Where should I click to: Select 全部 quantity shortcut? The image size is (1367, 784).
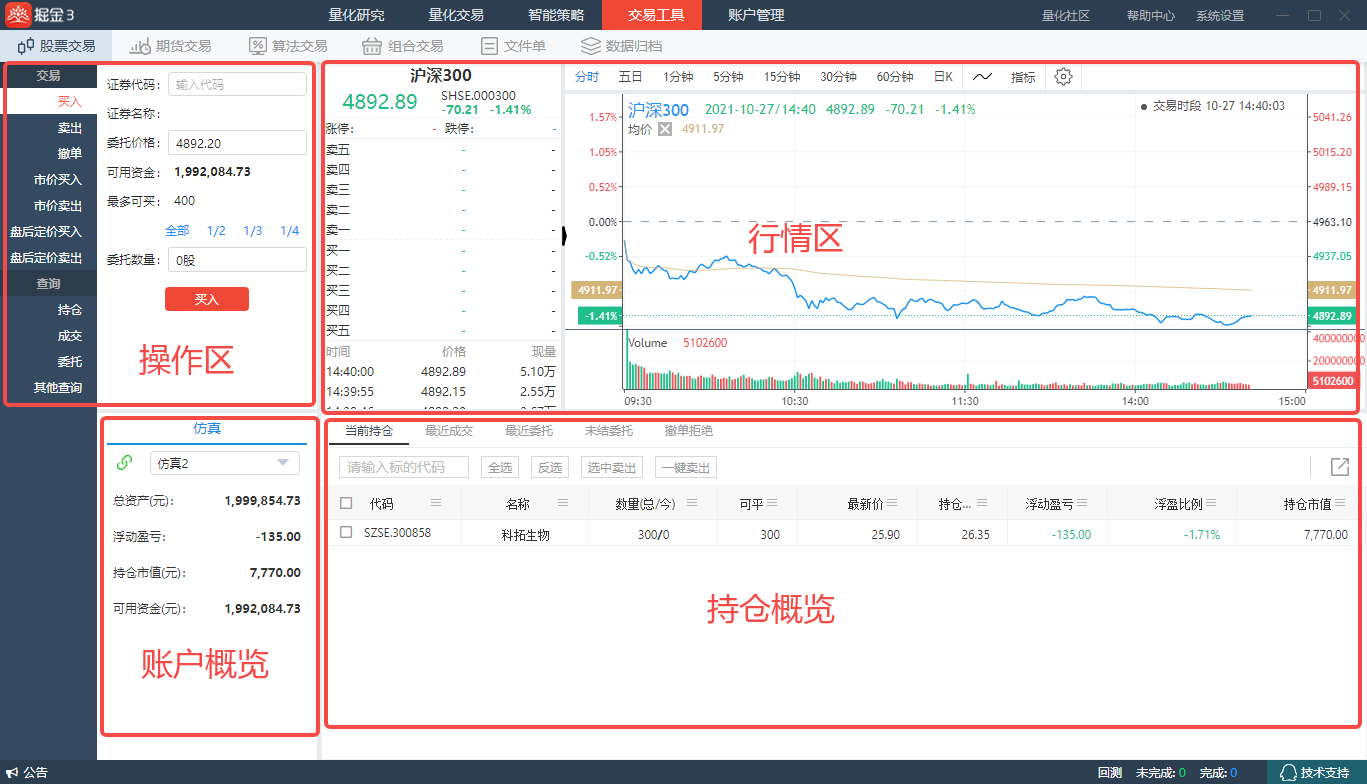coord(177,231)
